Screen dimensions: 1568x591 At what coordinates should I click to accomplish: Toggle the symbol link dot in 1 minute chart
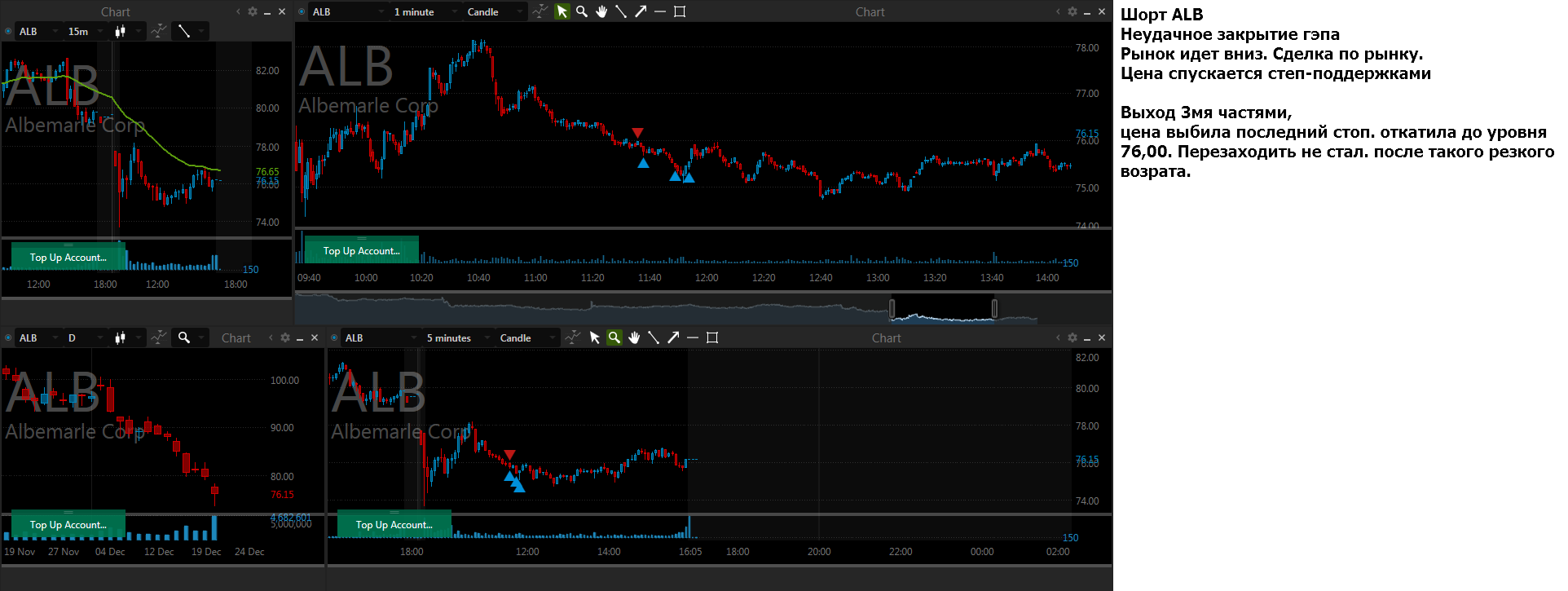point(302,11)
